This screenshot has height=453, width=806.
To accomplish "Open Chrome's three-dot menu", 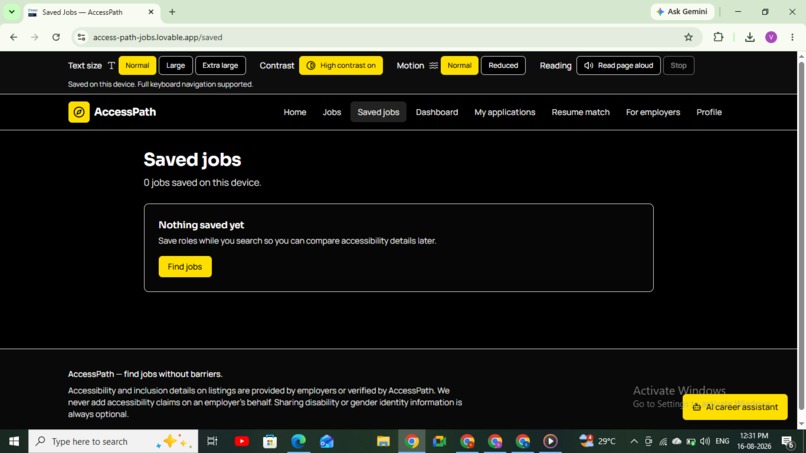I will [x=792, y=37].
